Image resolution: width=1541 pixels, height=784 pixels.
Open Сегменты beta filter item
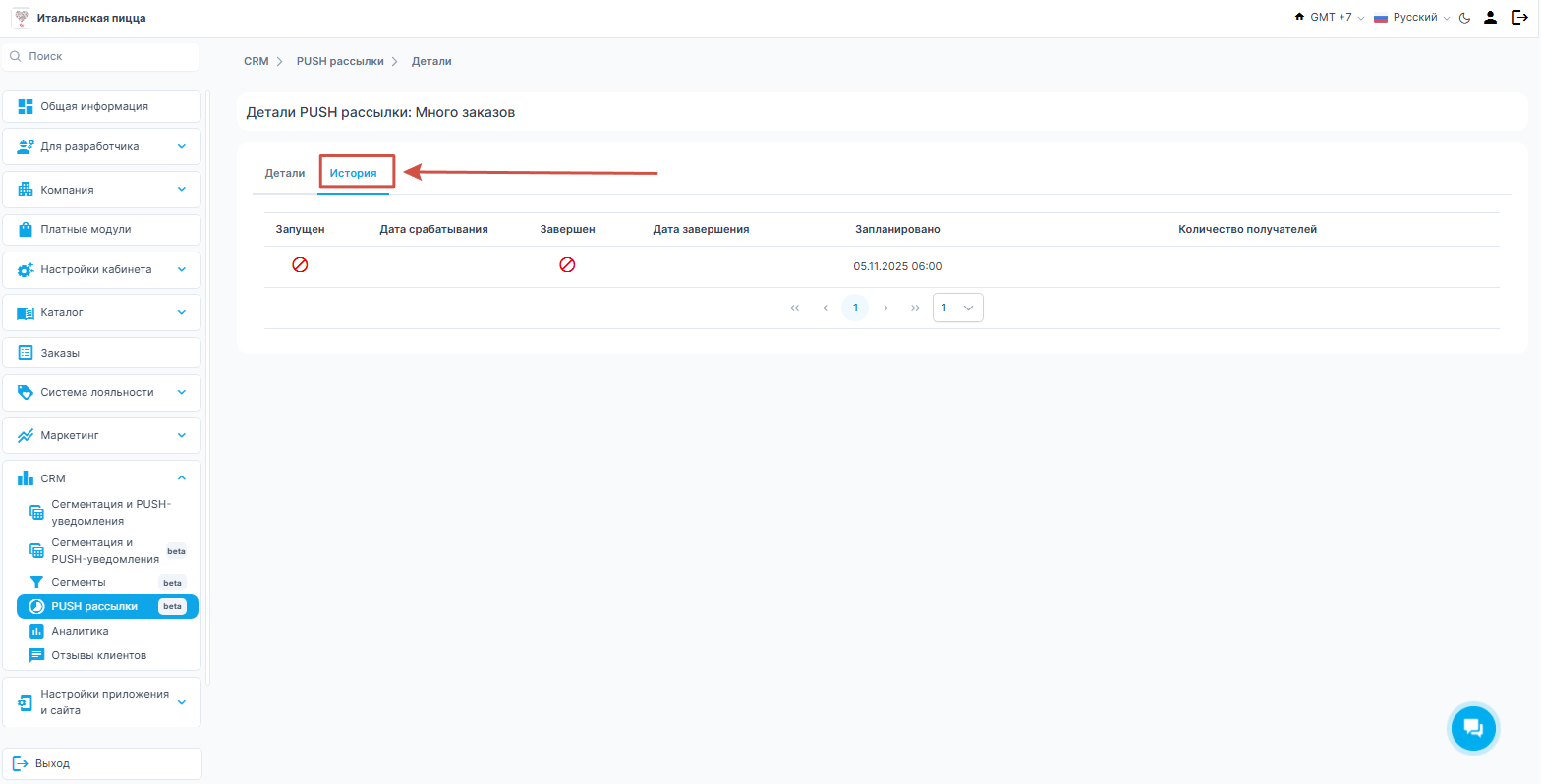(79, 582)
